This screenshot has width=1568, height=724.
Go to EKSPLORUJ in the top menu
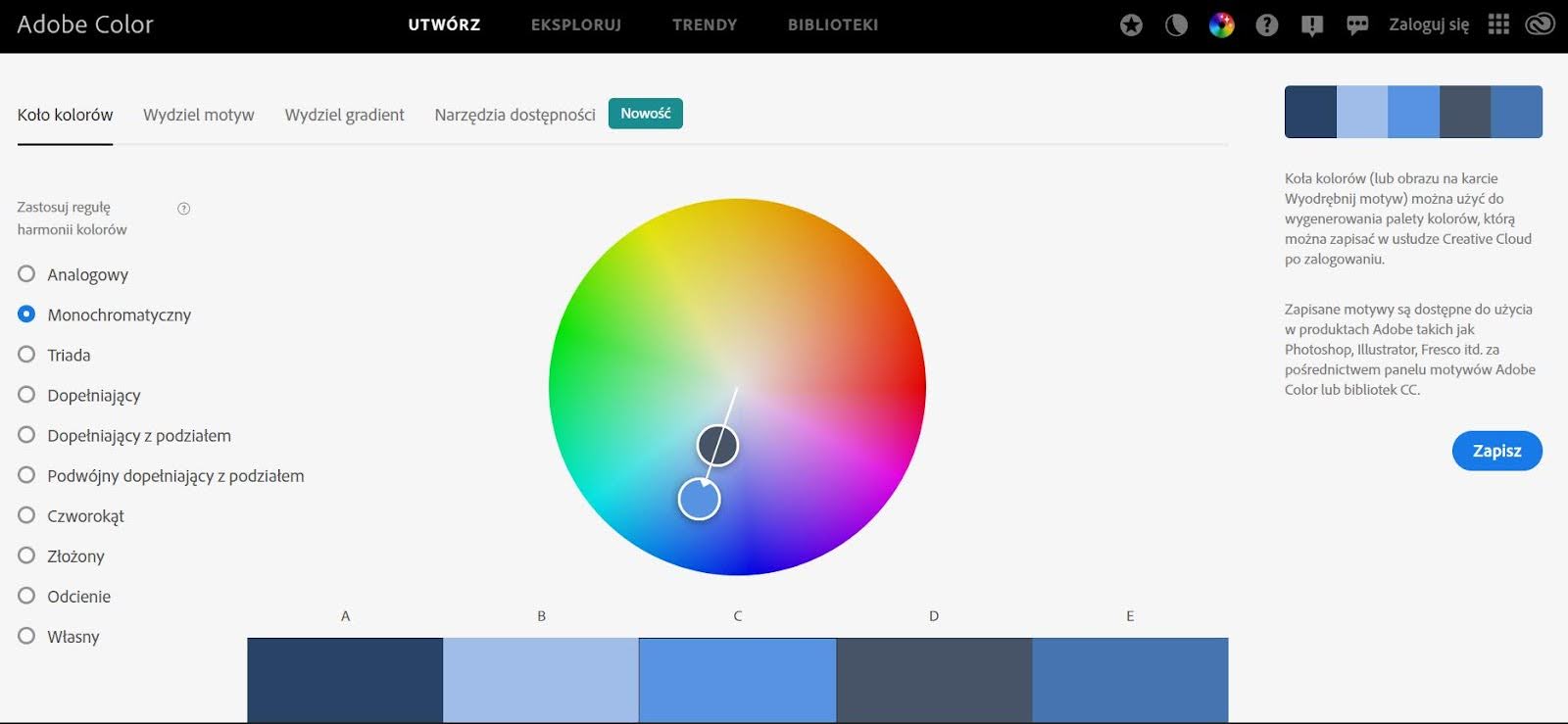pos(576,24)
